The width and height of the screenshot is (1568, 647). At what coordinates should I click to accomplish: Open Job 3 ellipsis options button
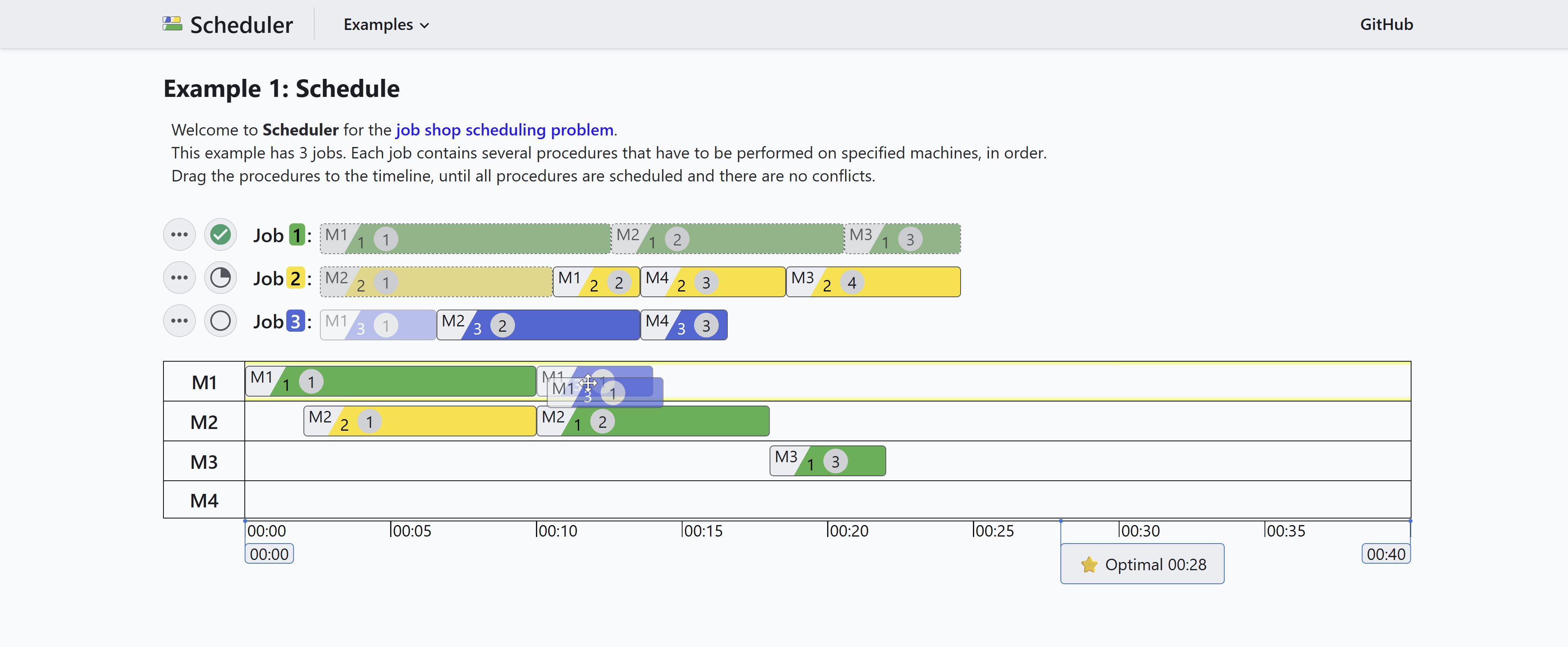coord(179,321)
